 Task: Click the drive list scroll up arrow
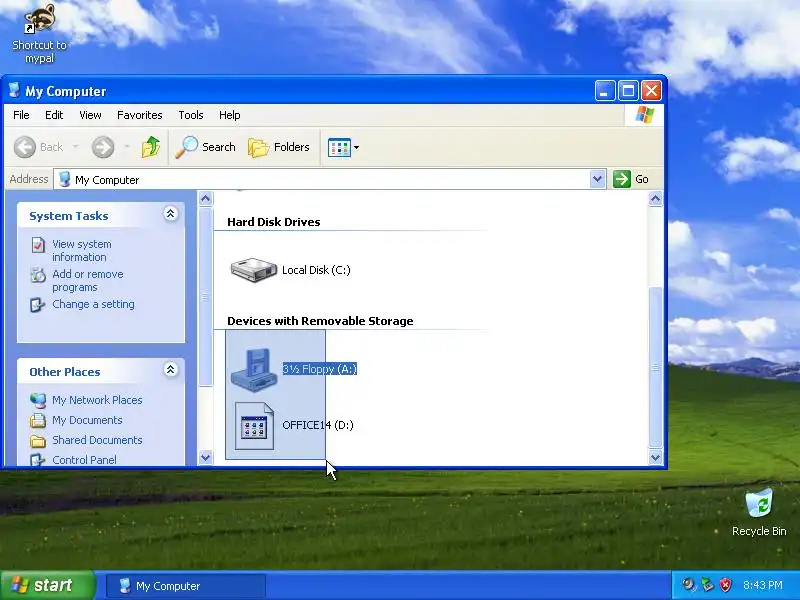coord(656,198)
